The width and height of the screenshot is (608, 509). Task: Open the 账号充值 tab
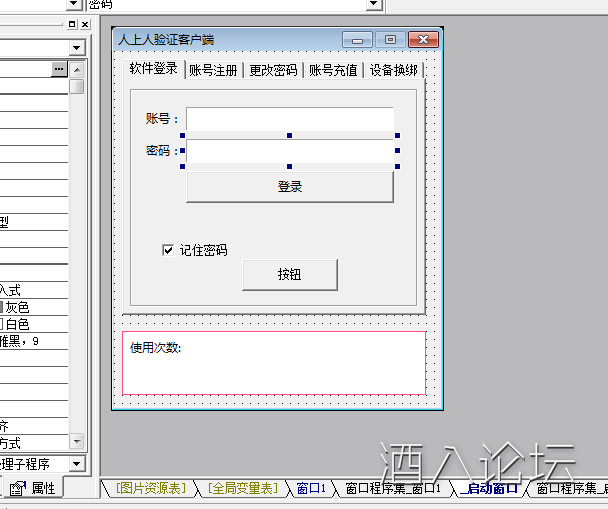333,70
